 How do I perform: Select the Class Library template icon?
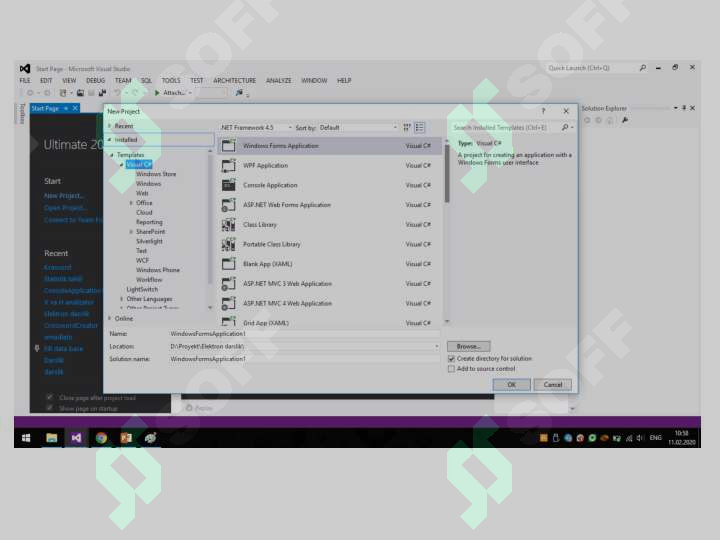pos(227,224)
